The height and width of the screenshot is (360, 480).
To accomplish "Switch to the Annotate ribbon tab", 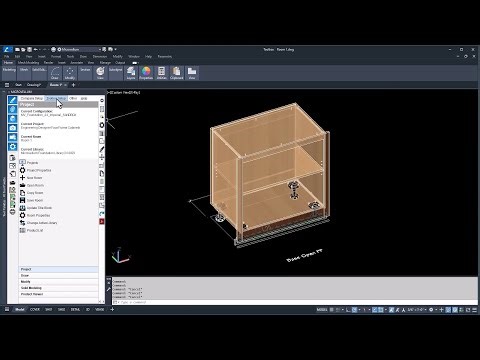I will pyautogui.click(x=76, y=63).
